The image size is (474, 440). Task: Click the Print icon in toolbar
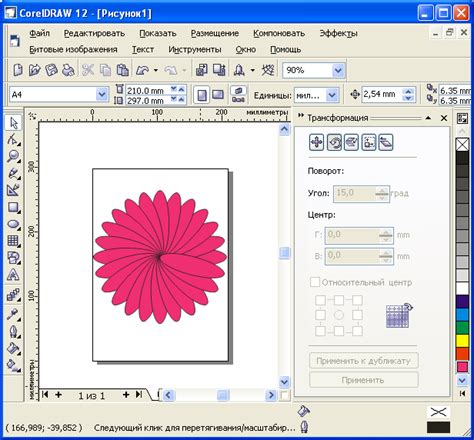69,70
